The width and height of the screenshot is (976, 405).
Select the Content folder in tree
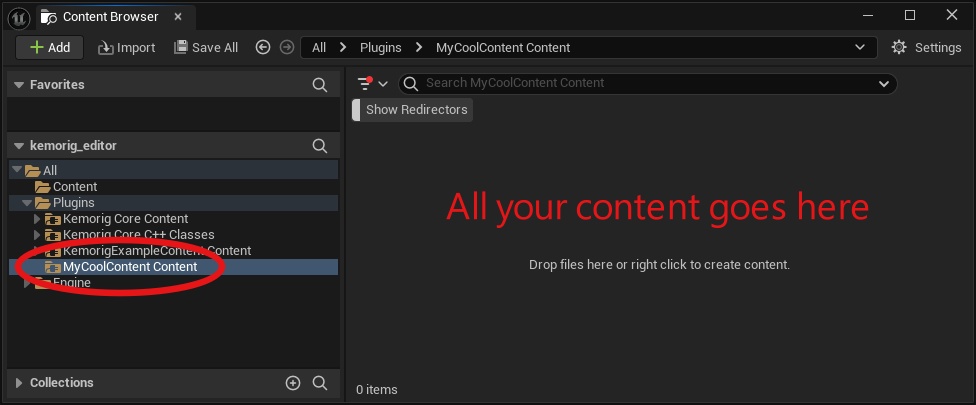pos(74,187)
